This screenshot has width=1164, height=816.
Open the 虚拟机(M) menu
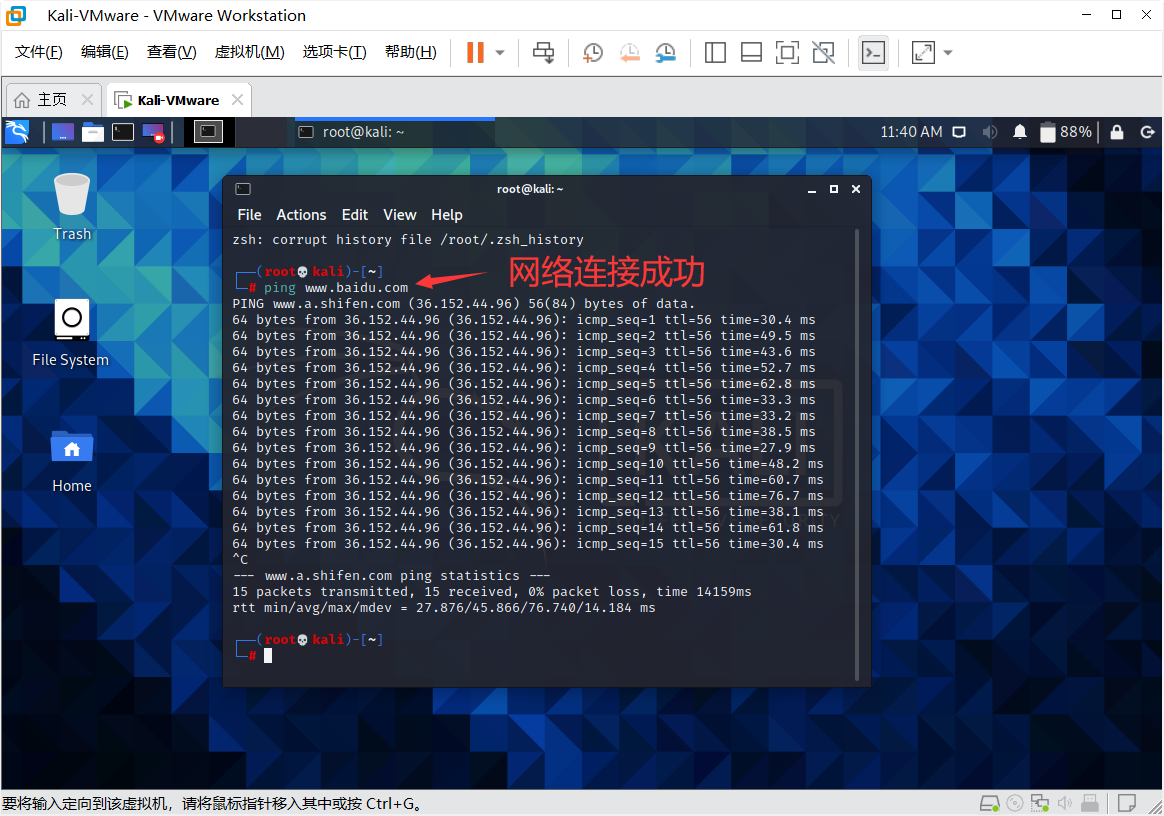click(x=249, y=52)
